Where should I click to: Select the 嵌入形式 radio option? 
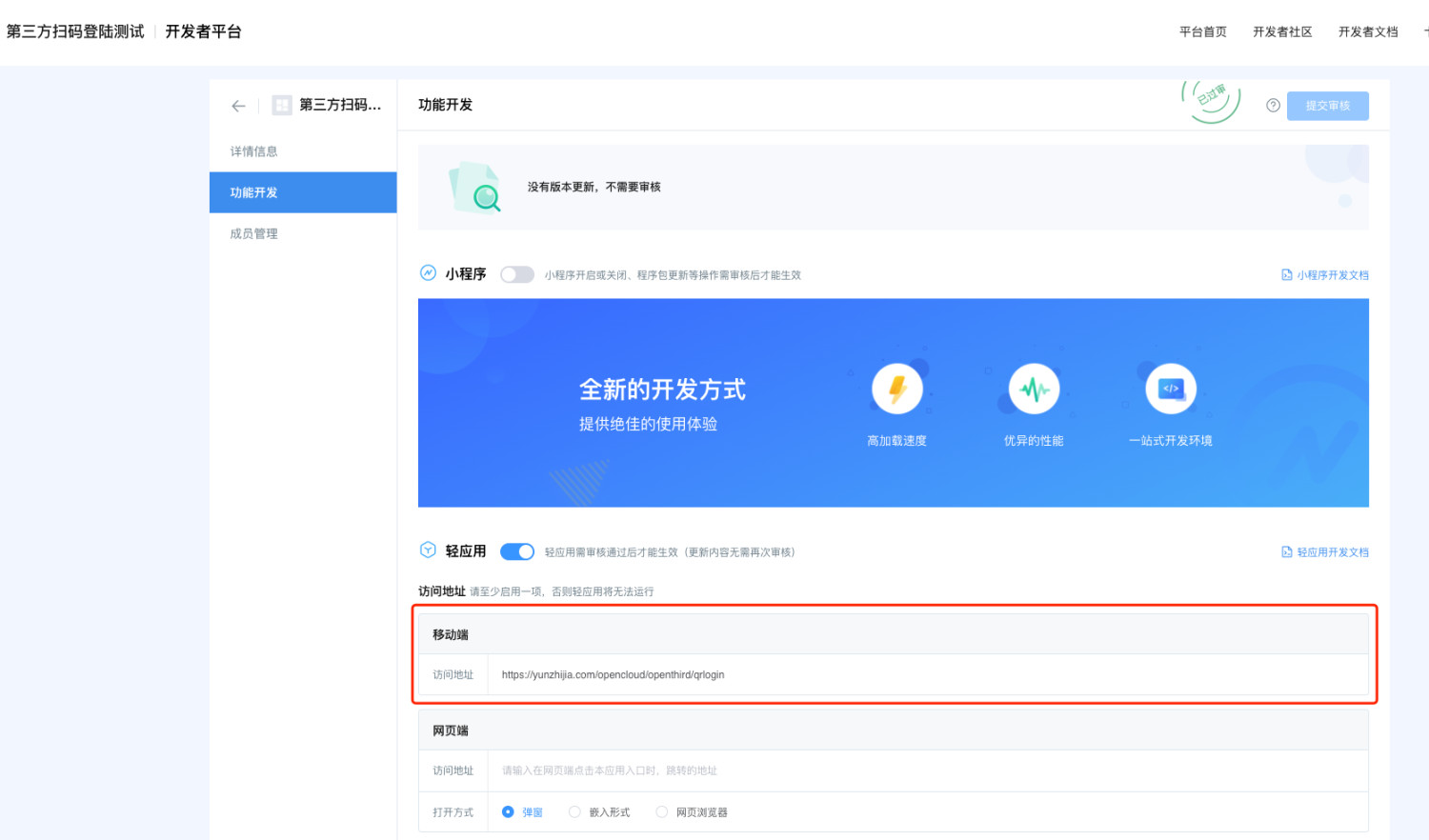point(574,812)
